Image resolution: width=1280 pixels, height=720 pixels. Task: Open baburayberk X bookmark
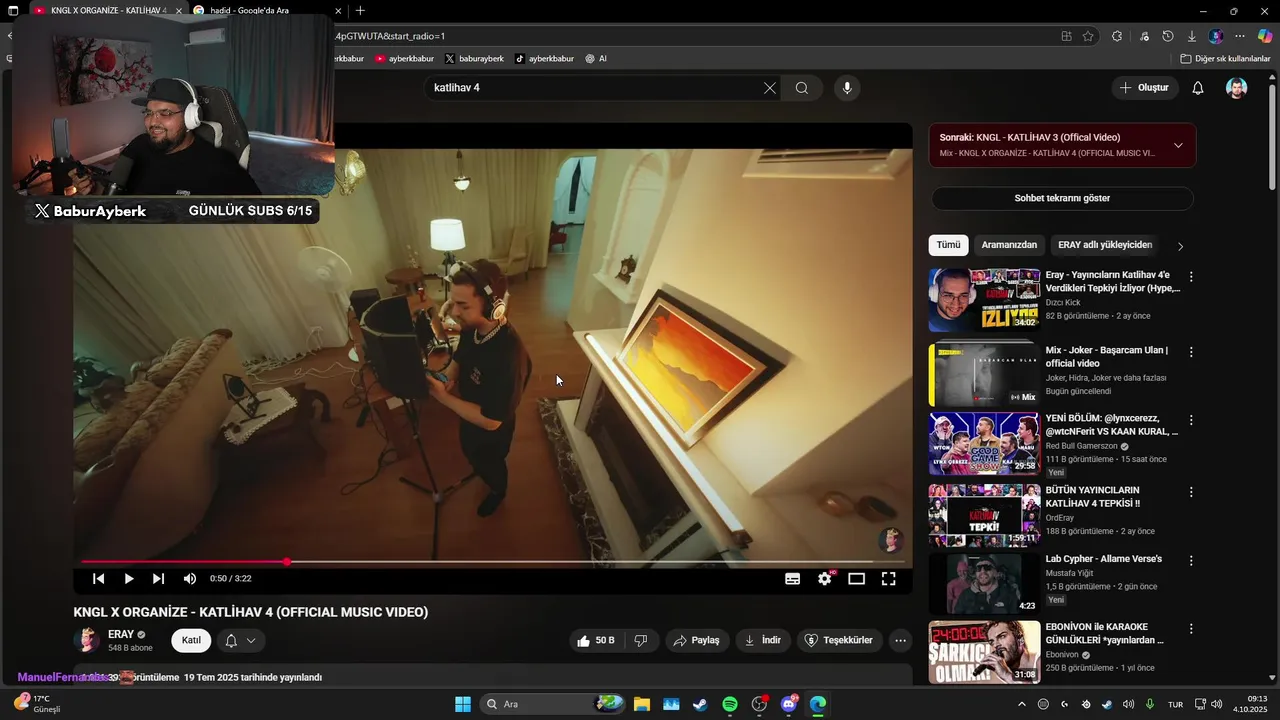click(x=474, y=58)
